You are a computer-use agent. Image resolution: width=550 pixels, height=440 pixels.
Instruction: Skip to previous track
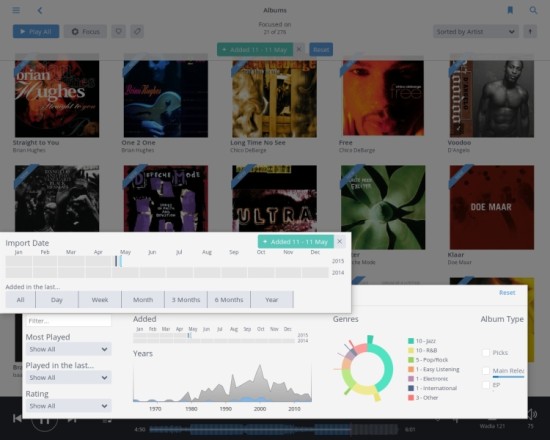point(17,418)
